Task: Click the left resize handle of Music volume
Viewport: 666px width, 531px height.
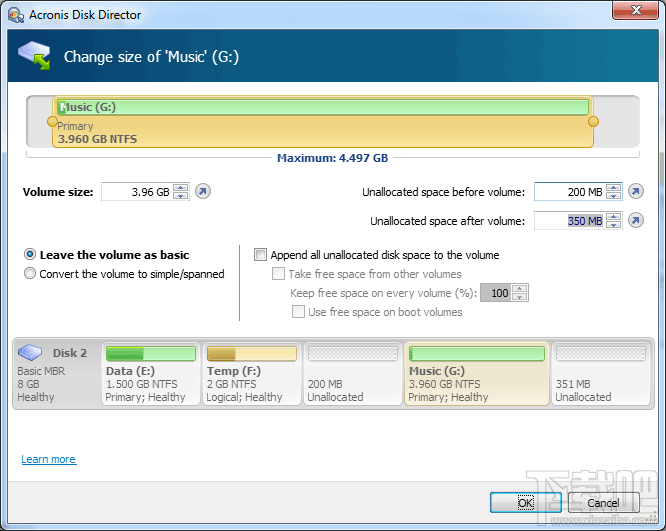Action: pos(52,122)
